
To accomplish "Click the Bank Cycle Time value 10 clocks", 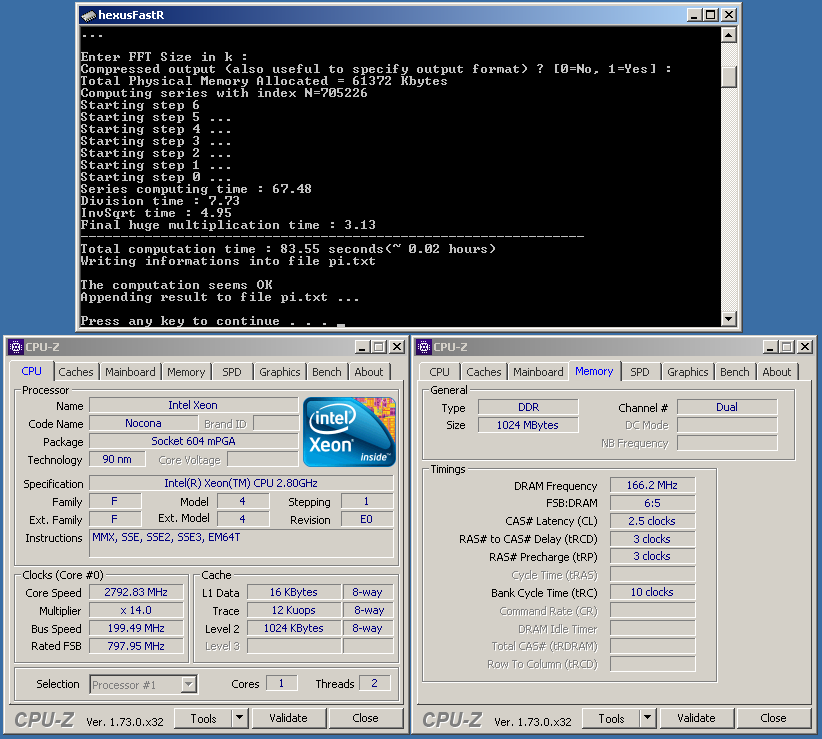I will [x=652, y=592].
